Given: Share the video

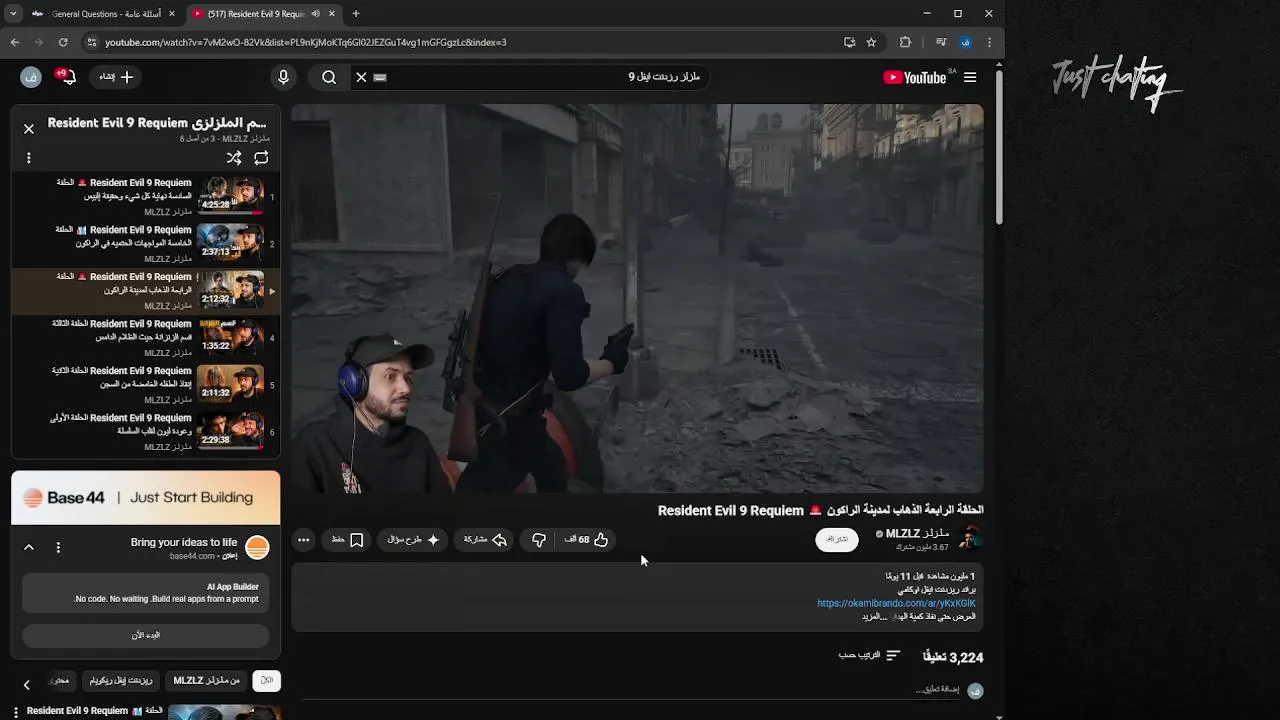Looking at the screenshot, I should pyautogui.click(x=486, y=540).
